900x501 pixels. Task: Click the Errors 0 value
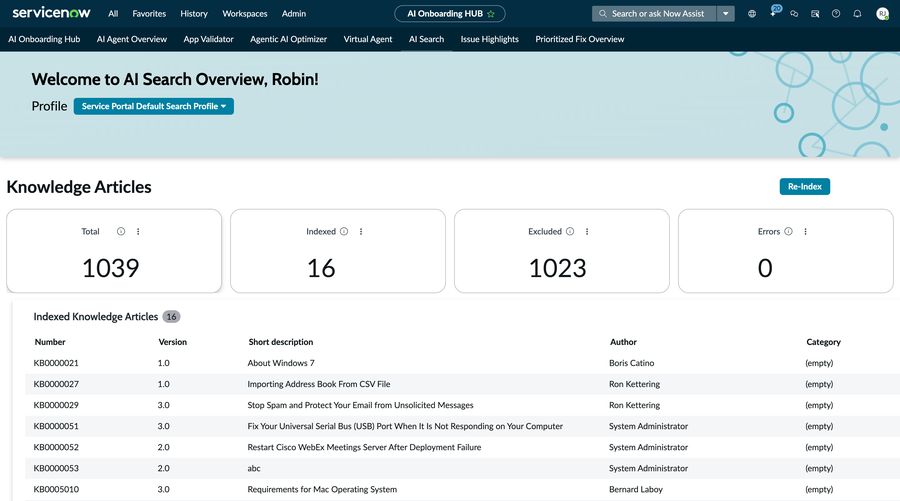coord(765,268)
